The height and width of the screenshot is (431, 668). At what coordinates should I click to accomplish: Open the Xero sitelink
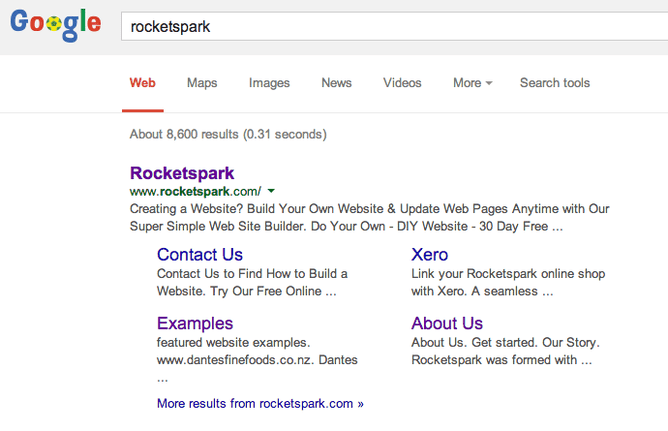click(x=430, y=254)
